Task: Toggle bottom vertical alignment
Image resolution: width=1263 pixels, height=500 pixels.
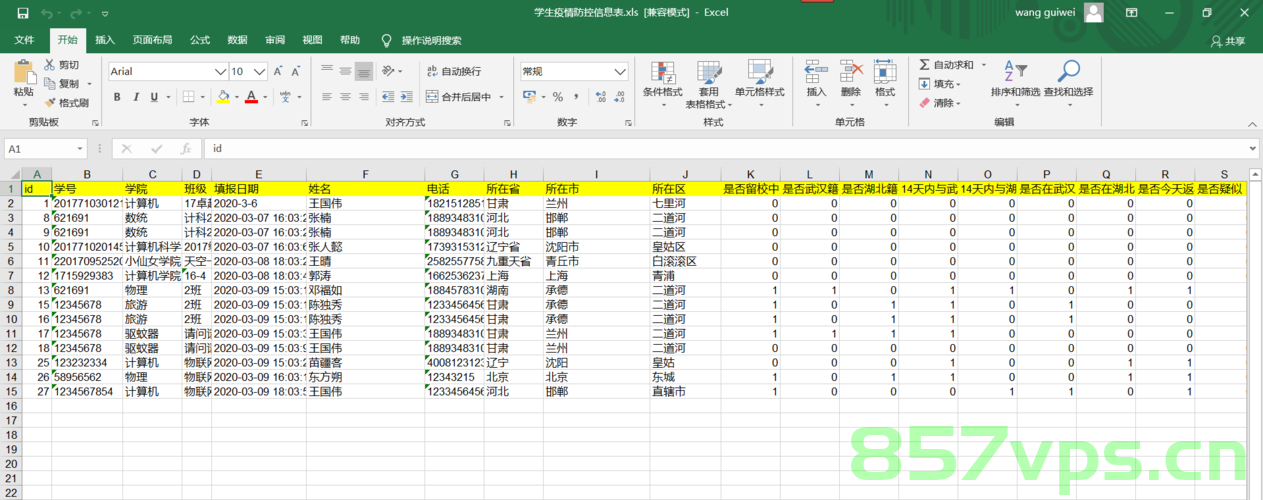Action: tap(364, 72)
